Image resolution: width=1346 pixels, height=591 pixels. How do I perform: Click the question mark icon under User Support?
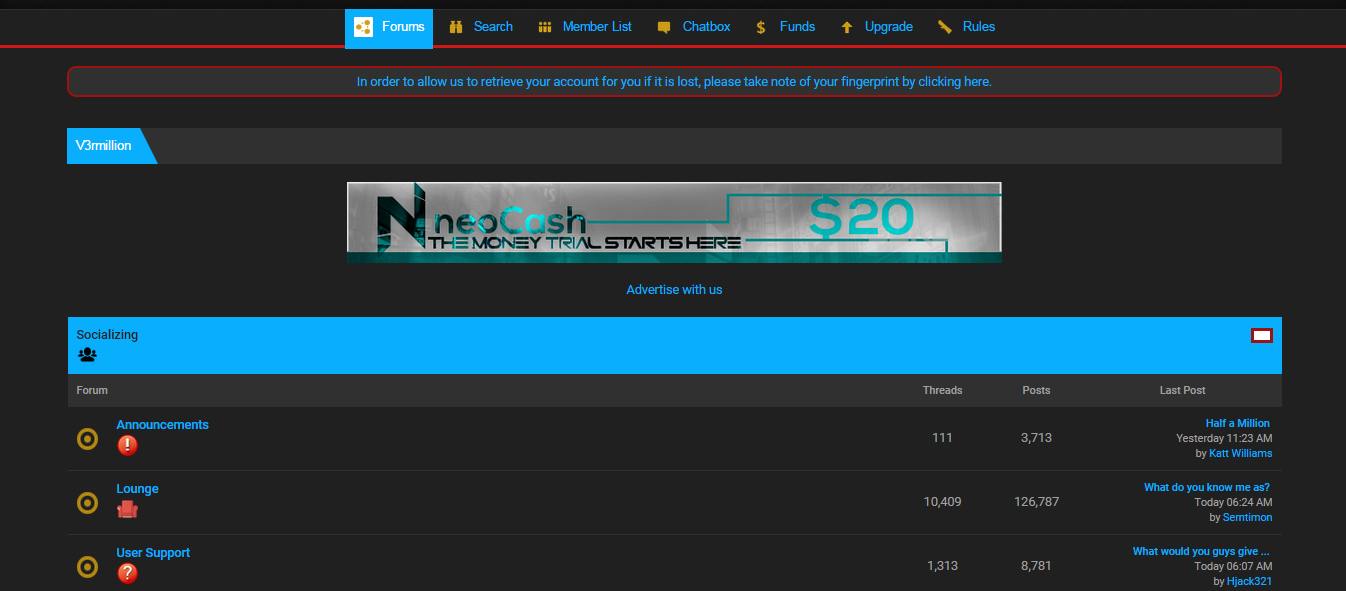pos(127,573)
